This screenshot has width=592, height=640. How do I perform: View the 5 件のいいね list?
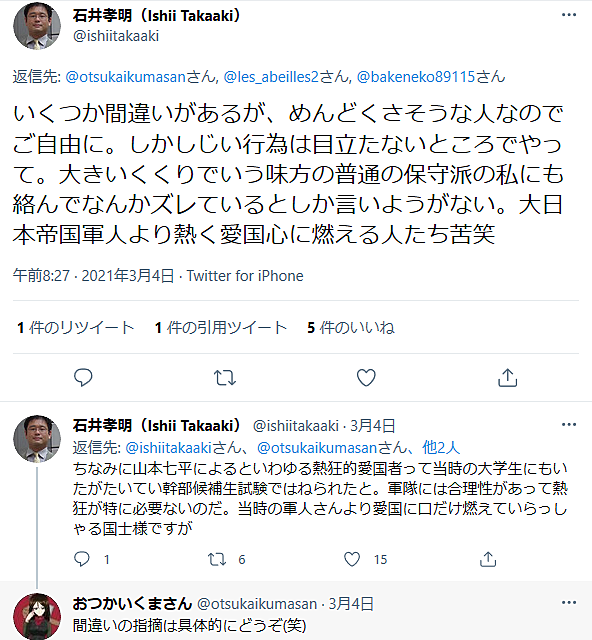pos(351,327)
